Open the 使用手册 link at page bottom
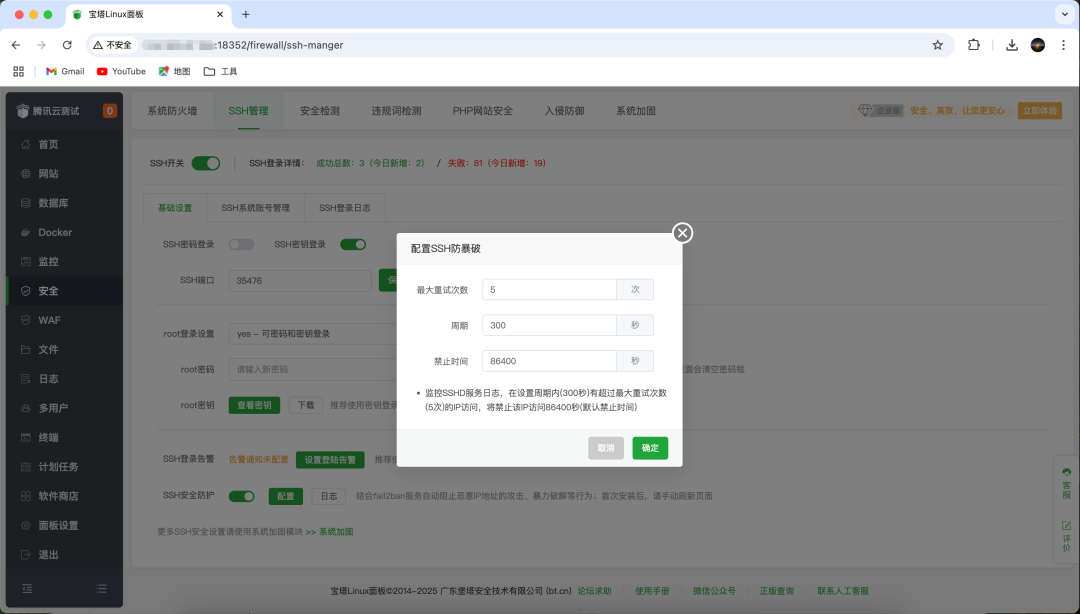 [652, 590]
